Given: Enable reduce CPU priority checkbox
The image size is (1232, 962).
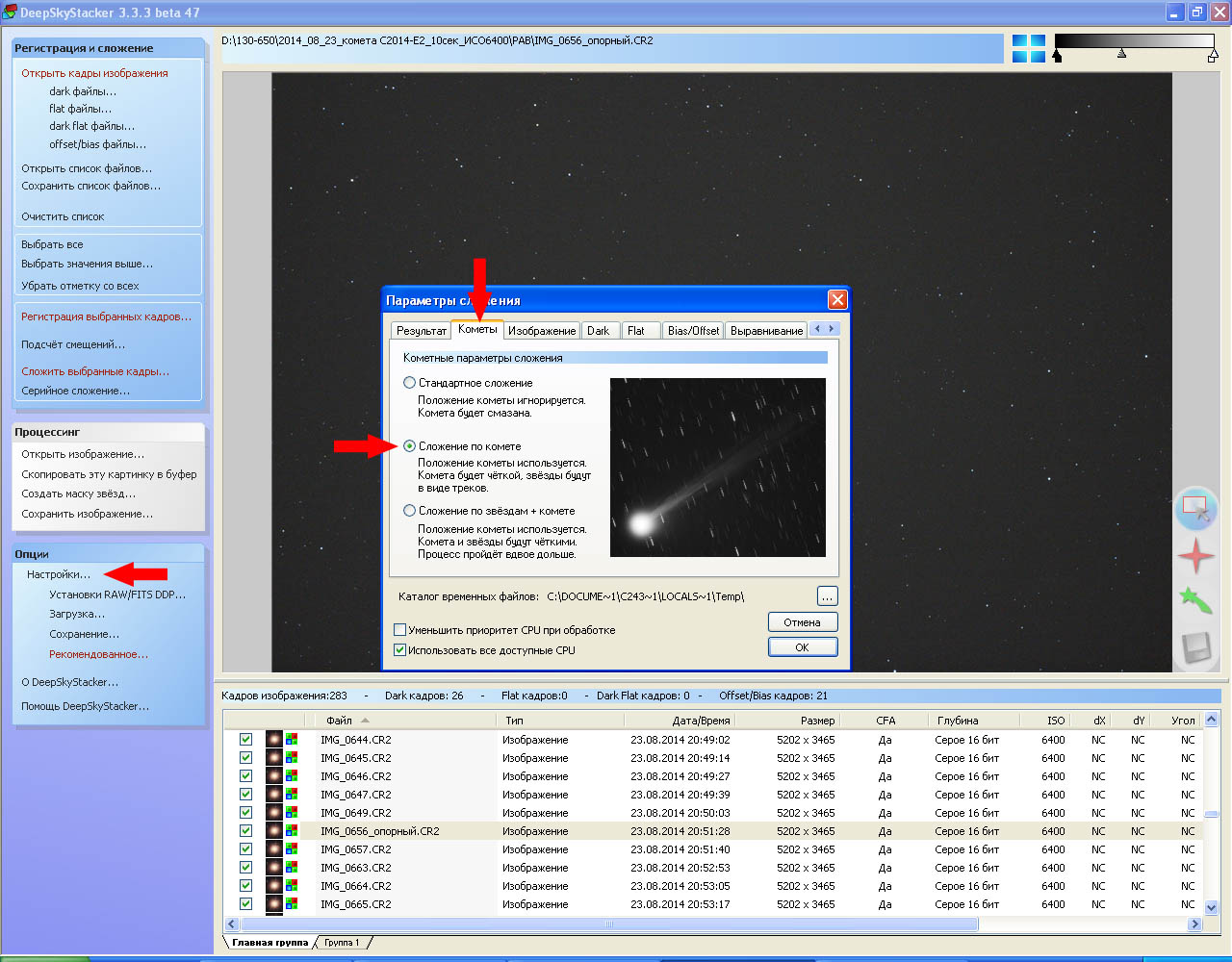Looking at the screenshot, I should point(400,630).
